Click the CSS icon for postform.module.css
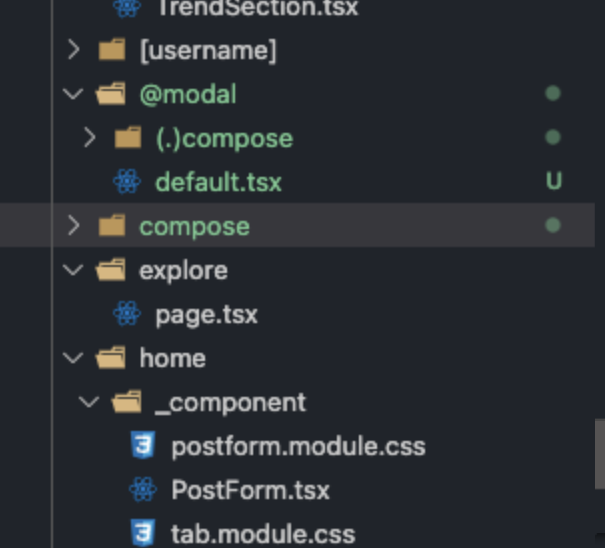Viewport: 605px width, 548px height. [143, 445]
